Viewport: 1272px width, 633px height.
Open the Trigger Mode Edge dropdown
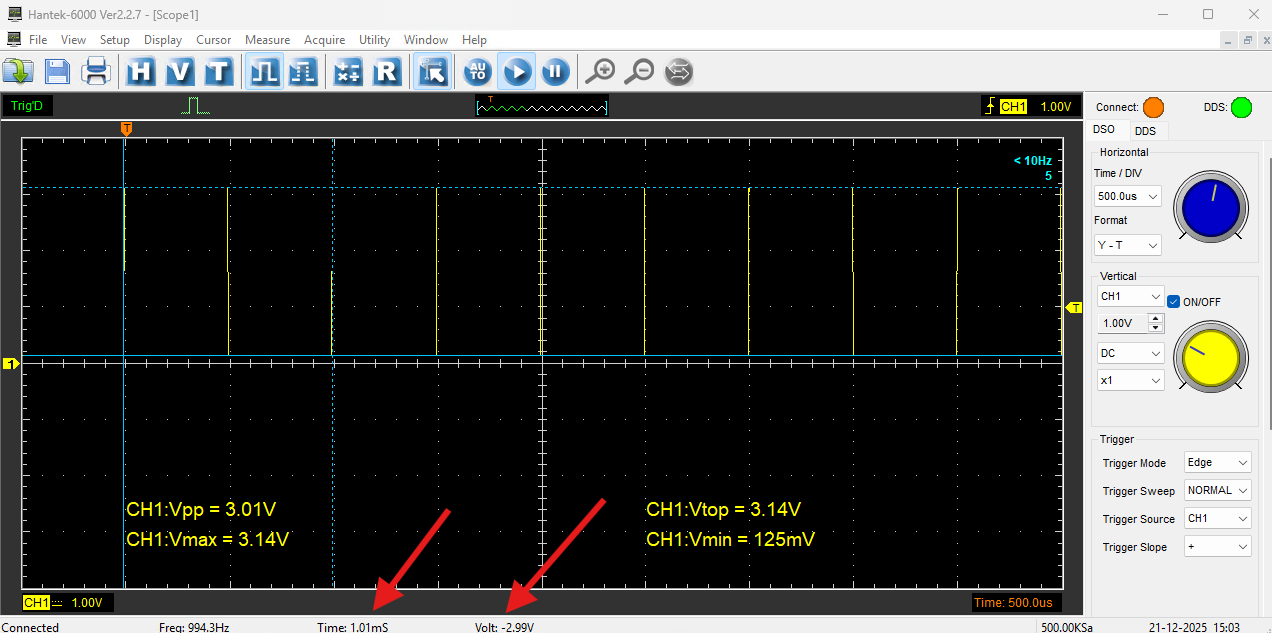[1217, 463]
